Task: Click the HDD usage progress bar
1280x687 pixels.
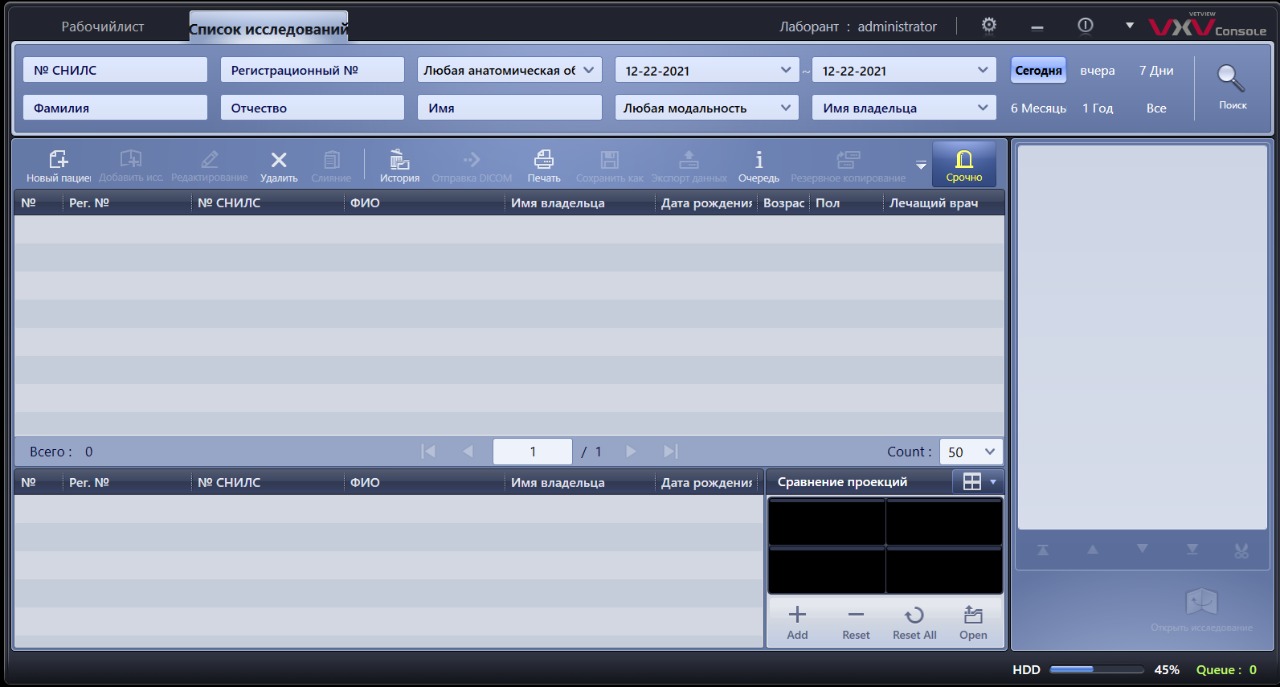Action: tap(1095, 670)
